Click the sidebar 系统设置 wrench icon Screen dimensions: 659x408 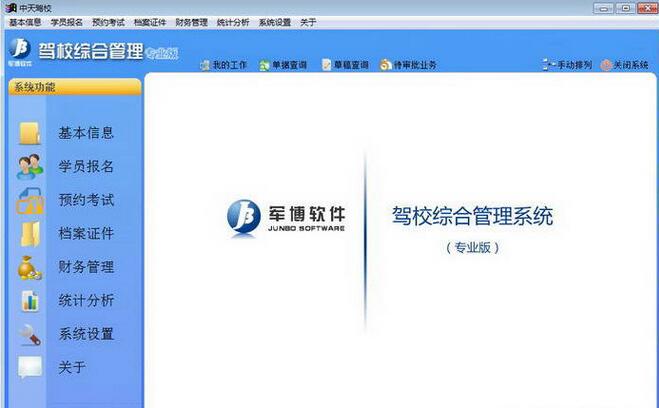pyautogui.click(x=30, y=334)
